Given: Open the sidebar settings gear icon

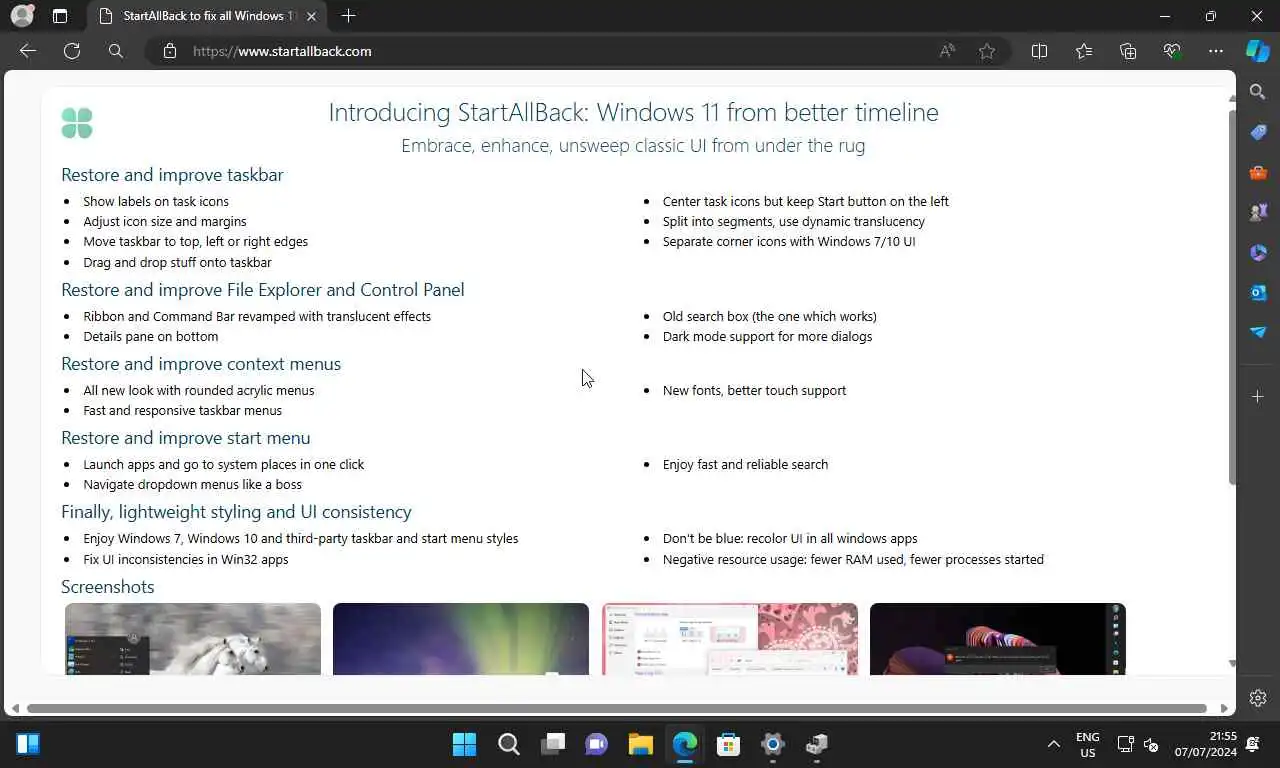Looking at the screenshot, I should 1258,698.
